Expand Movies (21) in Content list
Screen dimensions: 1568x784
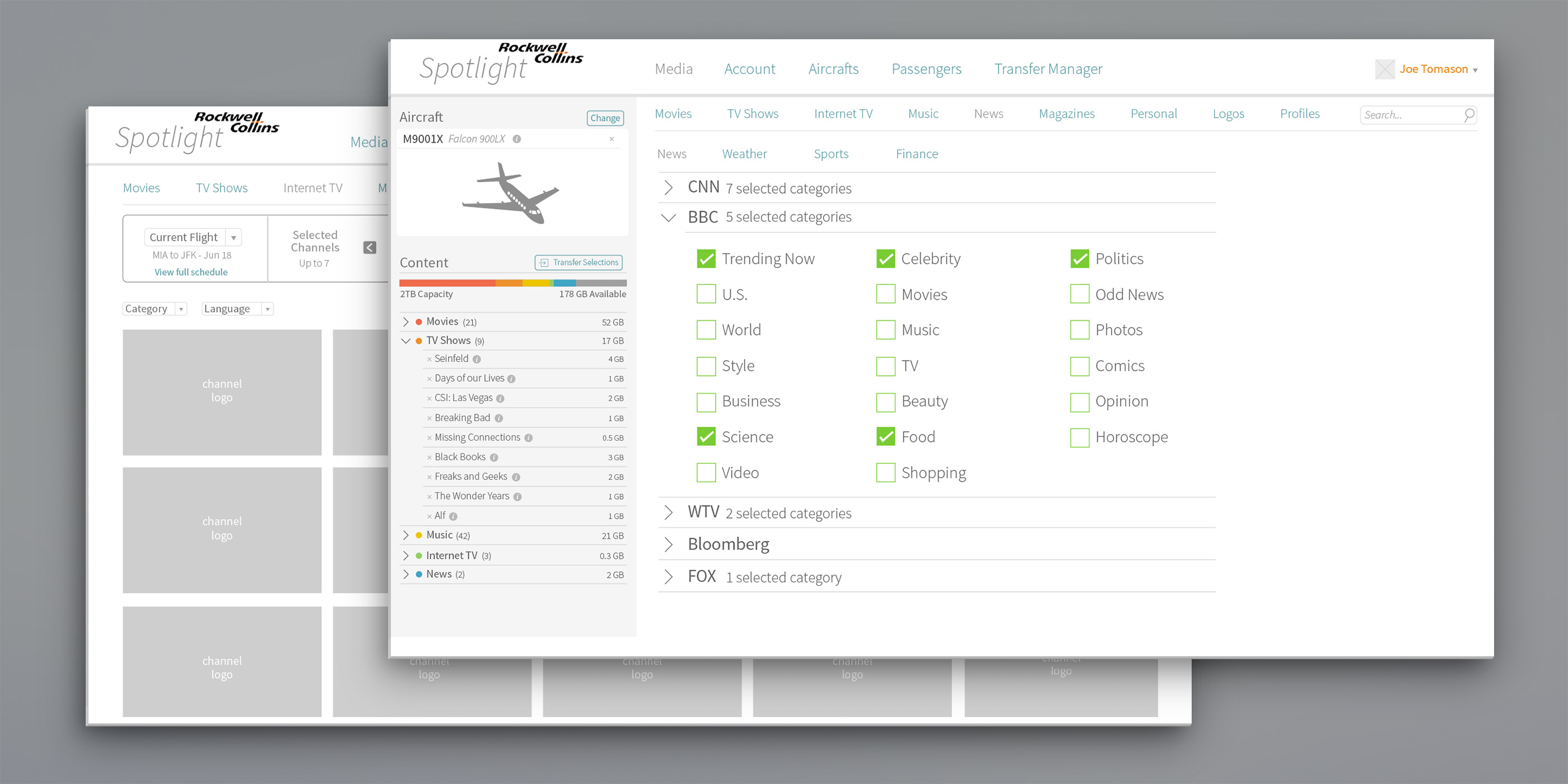pyautogui.click(x=406, y=321)
